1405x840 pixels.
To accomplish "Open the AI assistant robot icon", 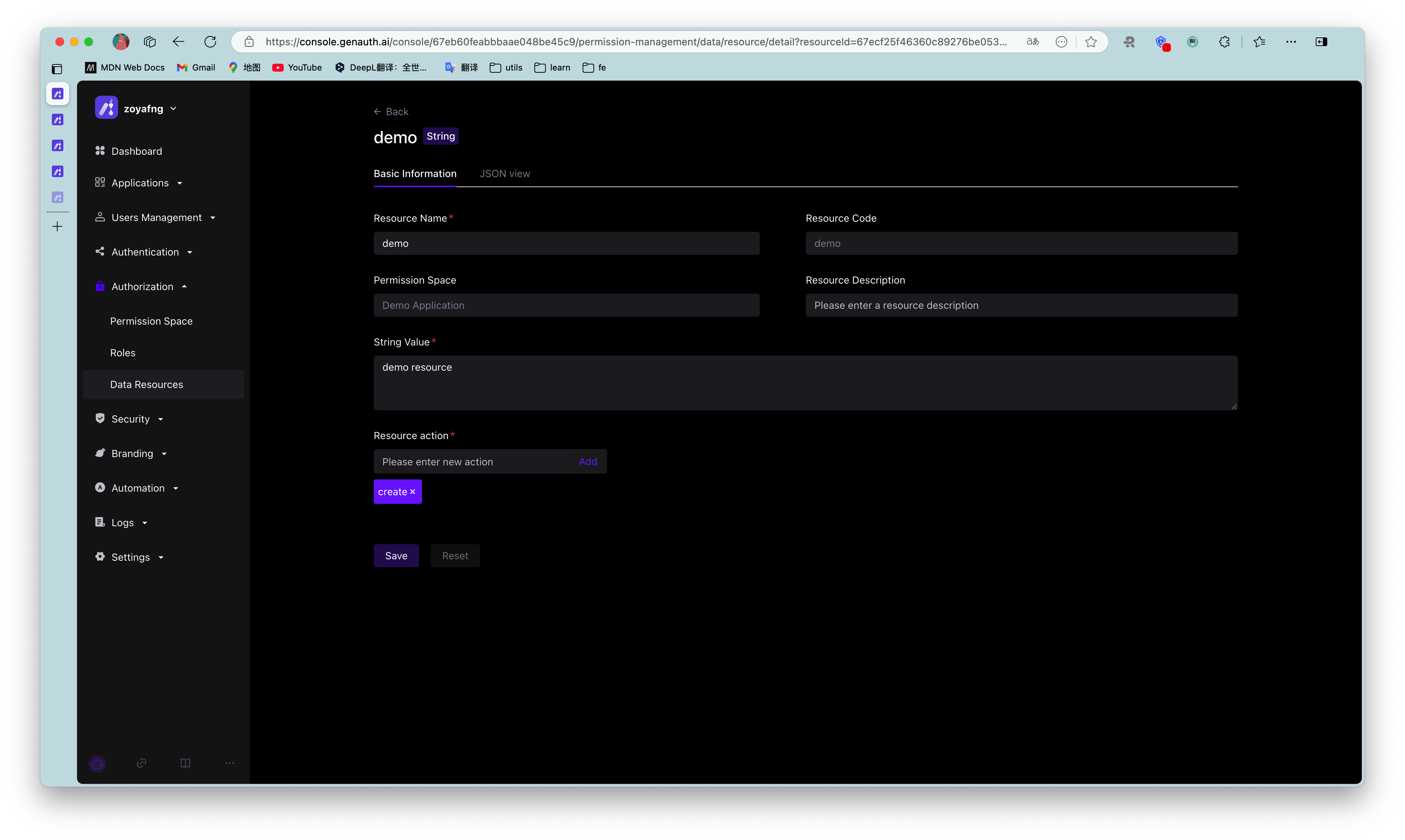I will [98, 763].
